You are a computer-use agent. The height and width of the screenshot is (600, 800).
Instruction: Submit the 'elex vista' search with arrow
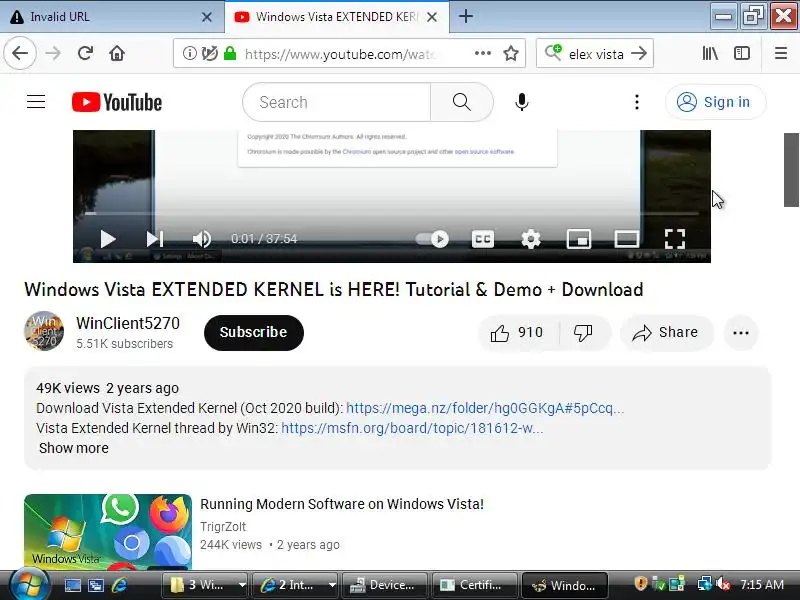(639, 53)
